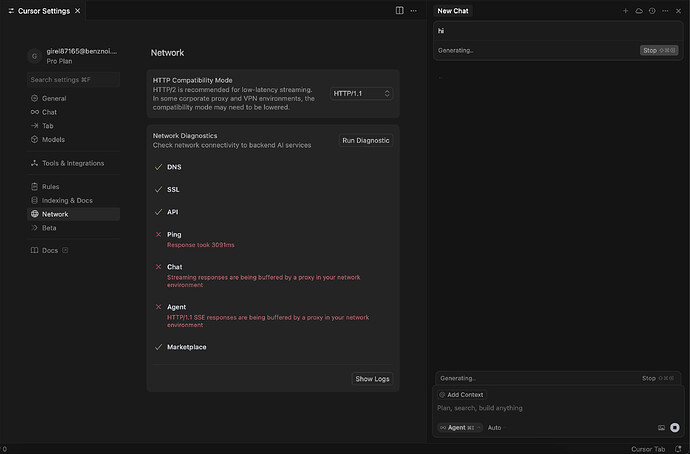Start a new chat with plus icon

click(625, 11)
